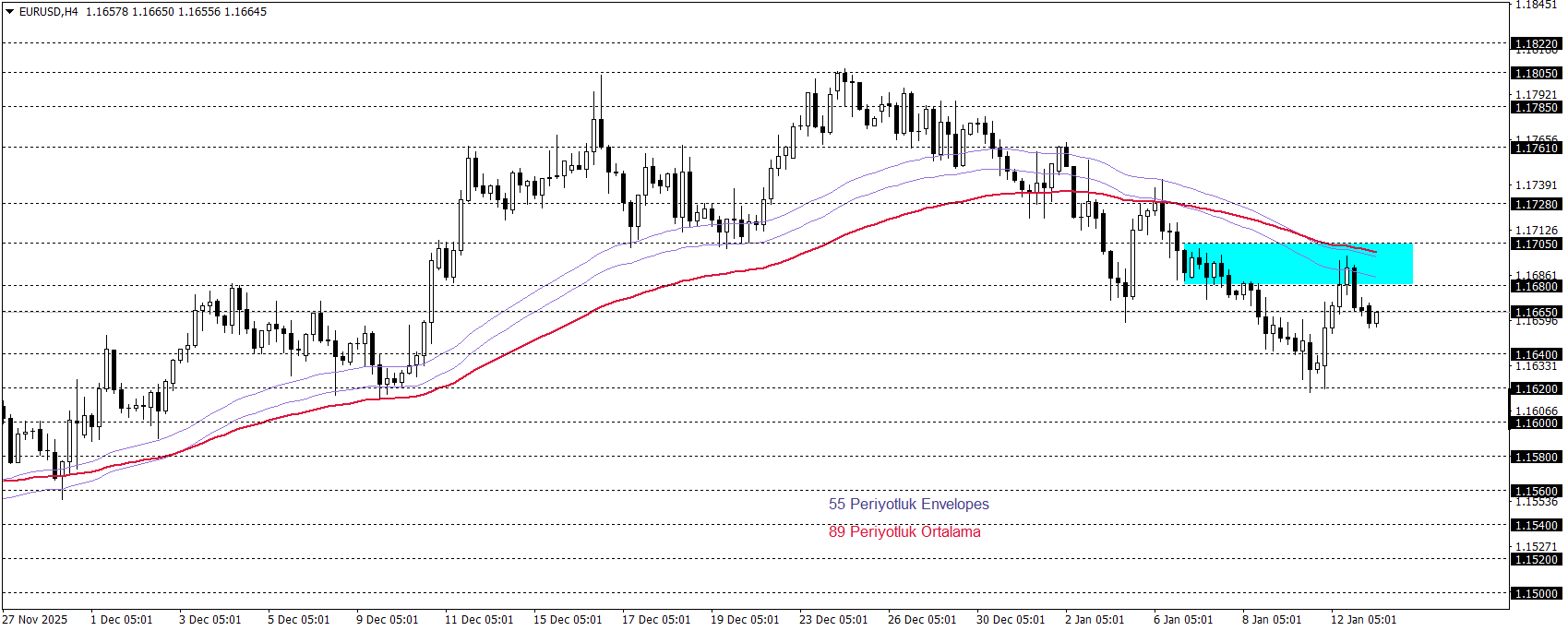Click the 1.16645 close price in header
The height and width of the screenshot is (631, 1568).
click(245, 12)
